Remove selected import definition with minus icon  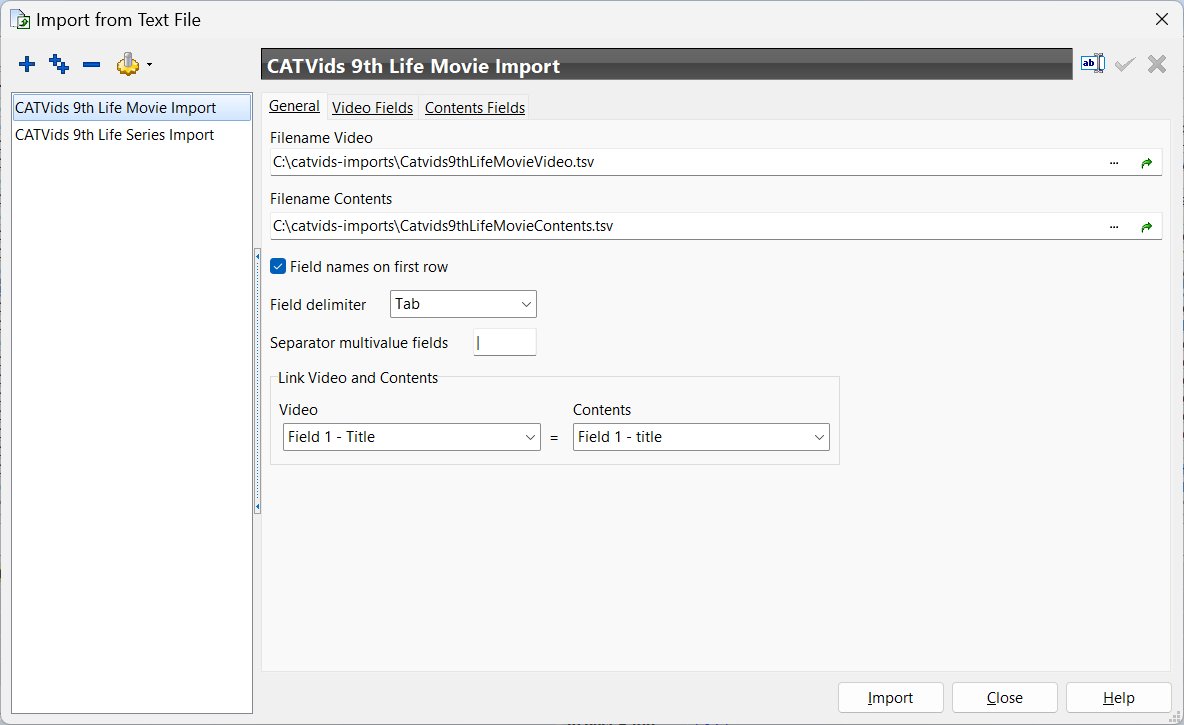pyautogui.click(x=91, y=65)
